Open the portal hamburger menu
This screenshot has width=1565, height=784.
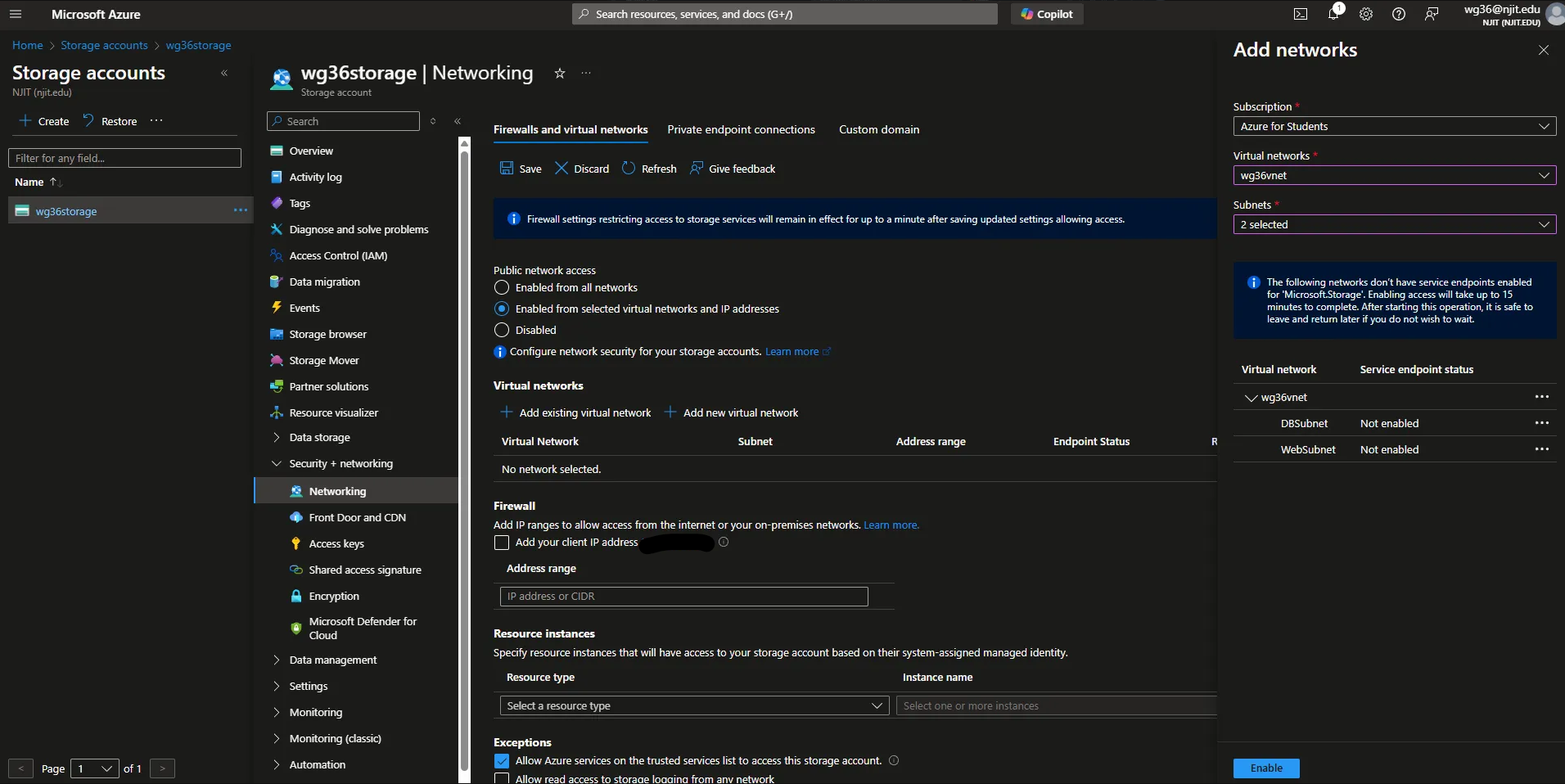click(x=16, y=14)
